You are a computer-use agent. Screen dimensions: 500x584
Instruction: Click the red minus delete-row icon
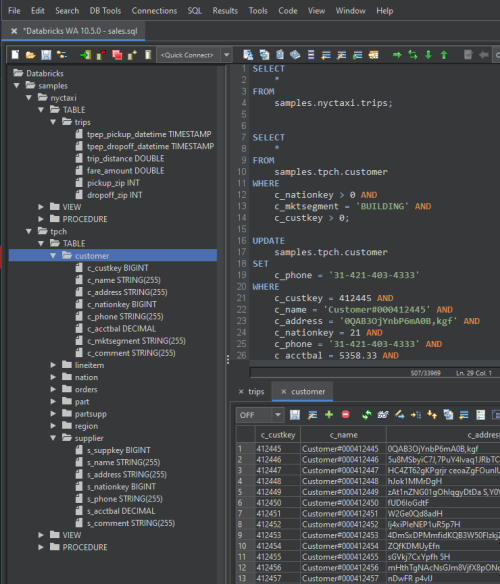[346, 415]
